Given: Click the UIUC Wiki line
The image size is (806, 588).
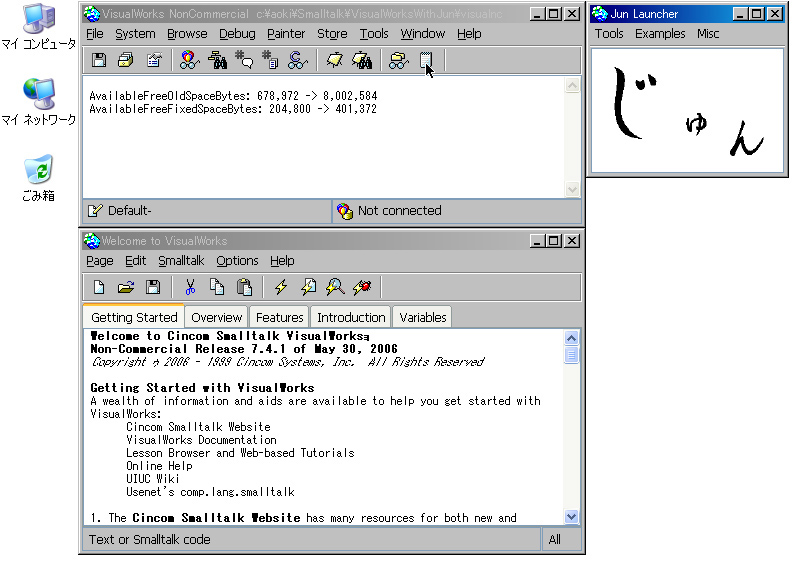Looking at the screenshot, I should pyautogui.click(x=153, y=479).
